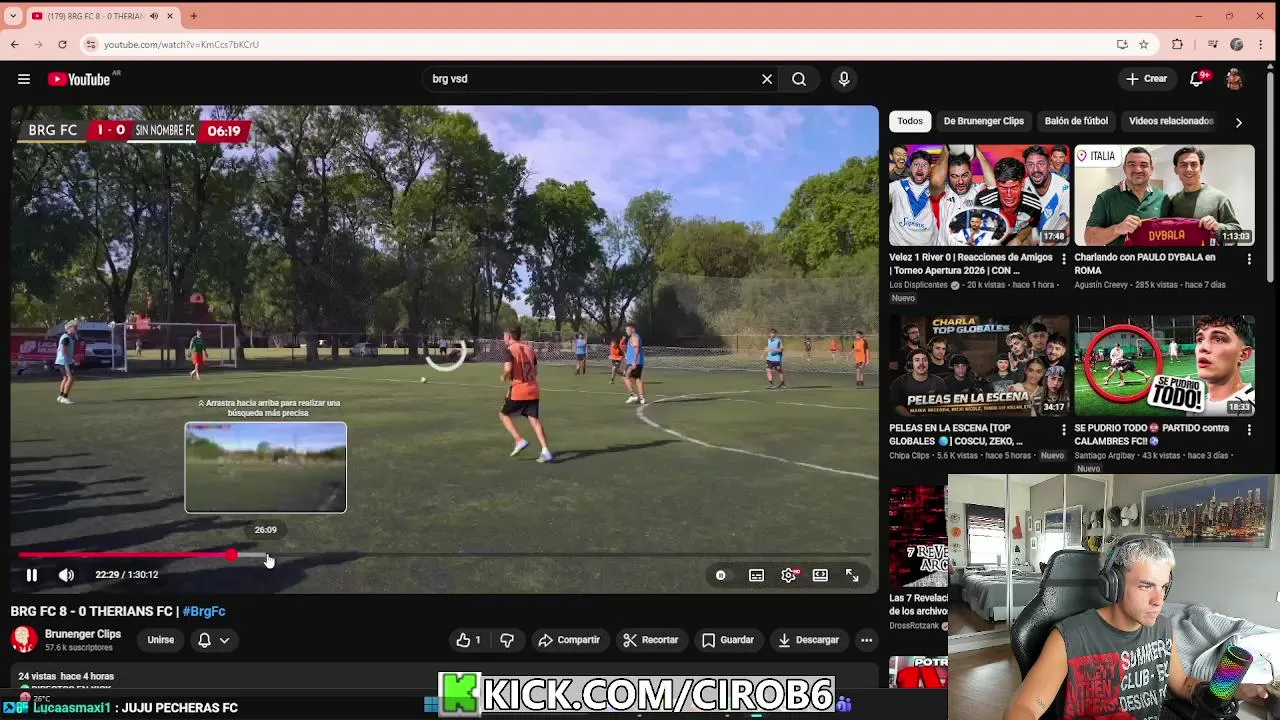This screenshot has height=720, width=1280.
Task: Open the options menu for the Paulo Dybala video
Action: (x=1248, y=259)
